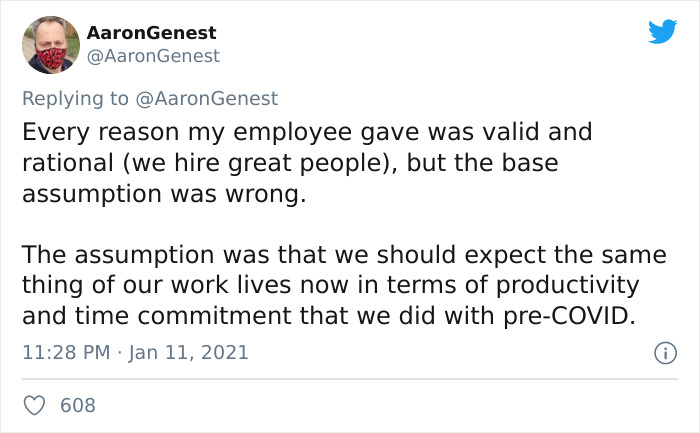The image size is (700, 433).
Task: Click the line starting "thing of our work lives"
Action: pyautogui.click(x=331, y=286)
